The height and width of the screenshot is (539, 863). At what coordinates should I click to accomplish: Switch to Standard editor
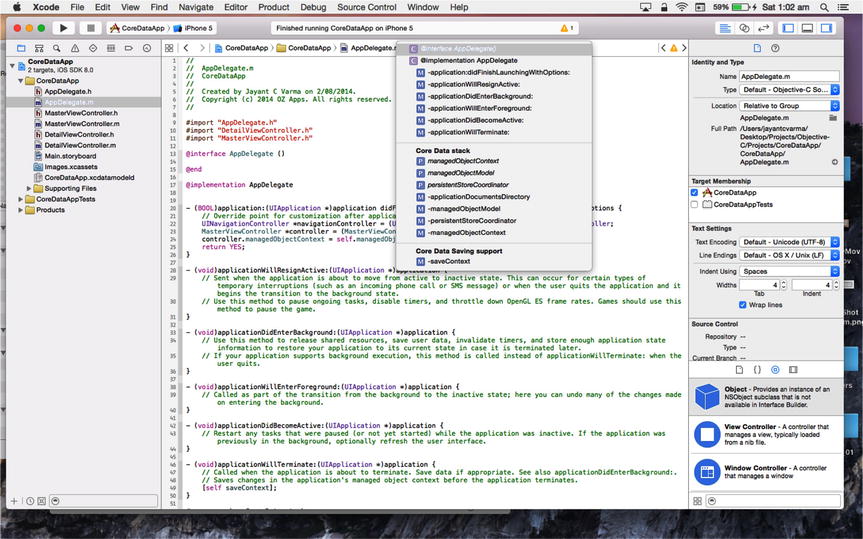click(x=725, y=28)
